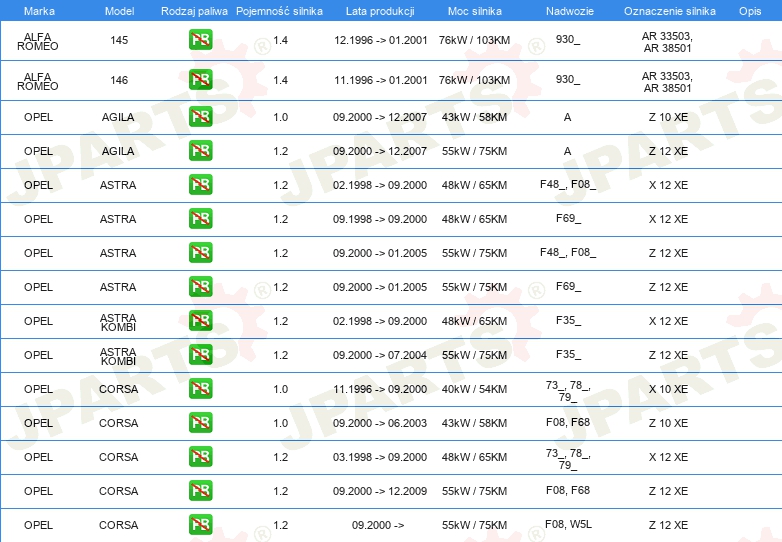
Task: Select the Opis column header
Action: 750,11
